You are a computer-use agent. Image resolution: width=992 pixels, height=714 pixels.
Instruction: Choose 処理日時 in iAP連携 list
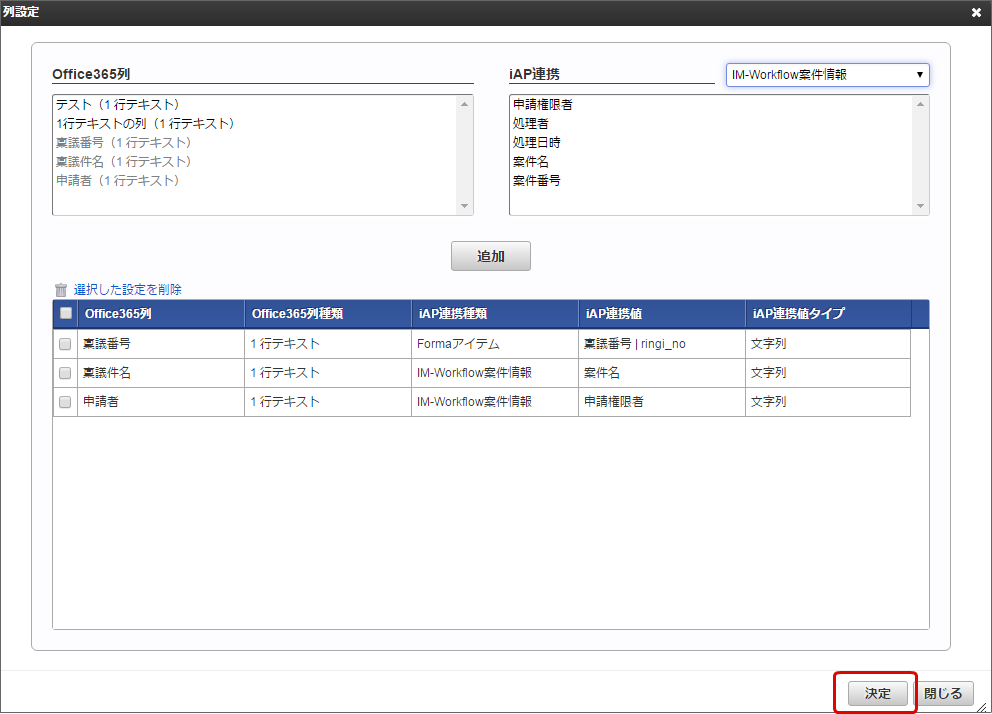pos(536,142)
